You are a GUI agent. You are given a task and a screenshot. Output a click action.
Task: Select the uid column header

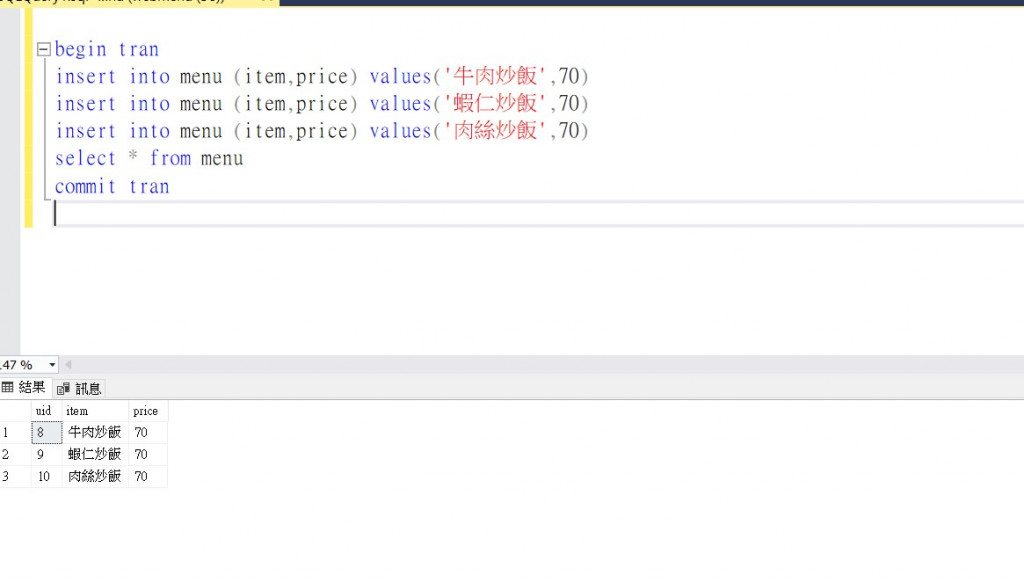click(46, 411)
